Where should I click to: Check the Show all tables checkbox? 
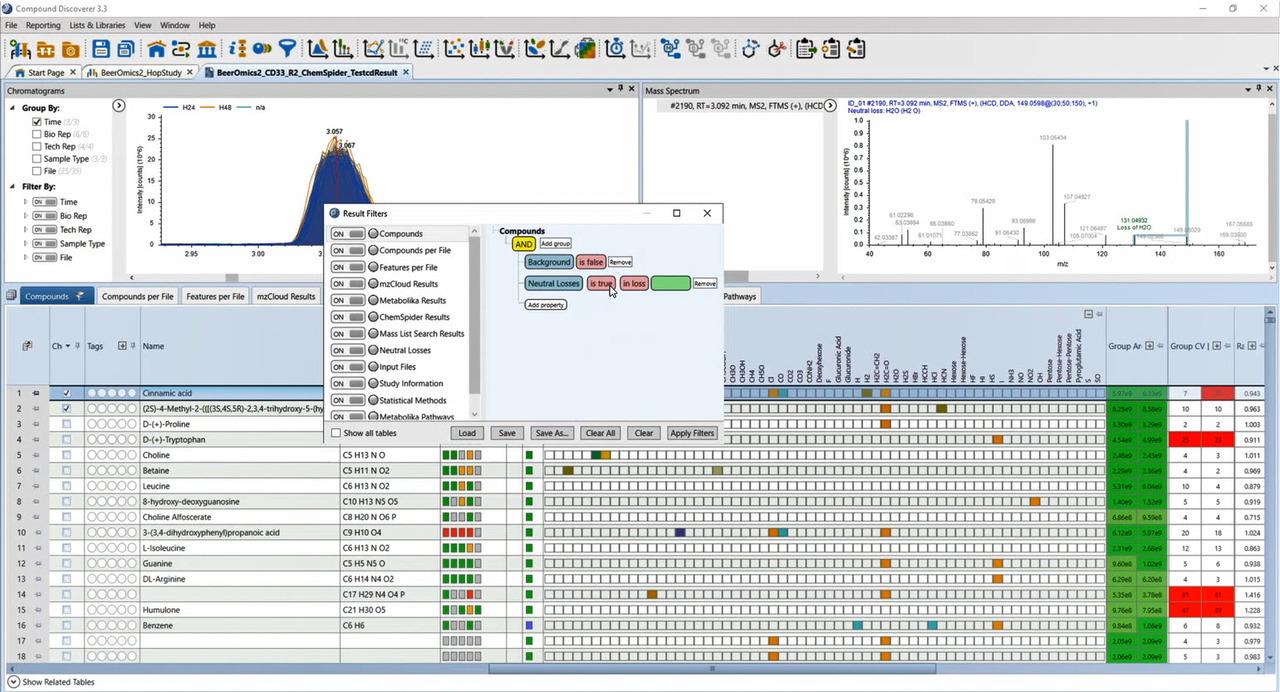336,433
